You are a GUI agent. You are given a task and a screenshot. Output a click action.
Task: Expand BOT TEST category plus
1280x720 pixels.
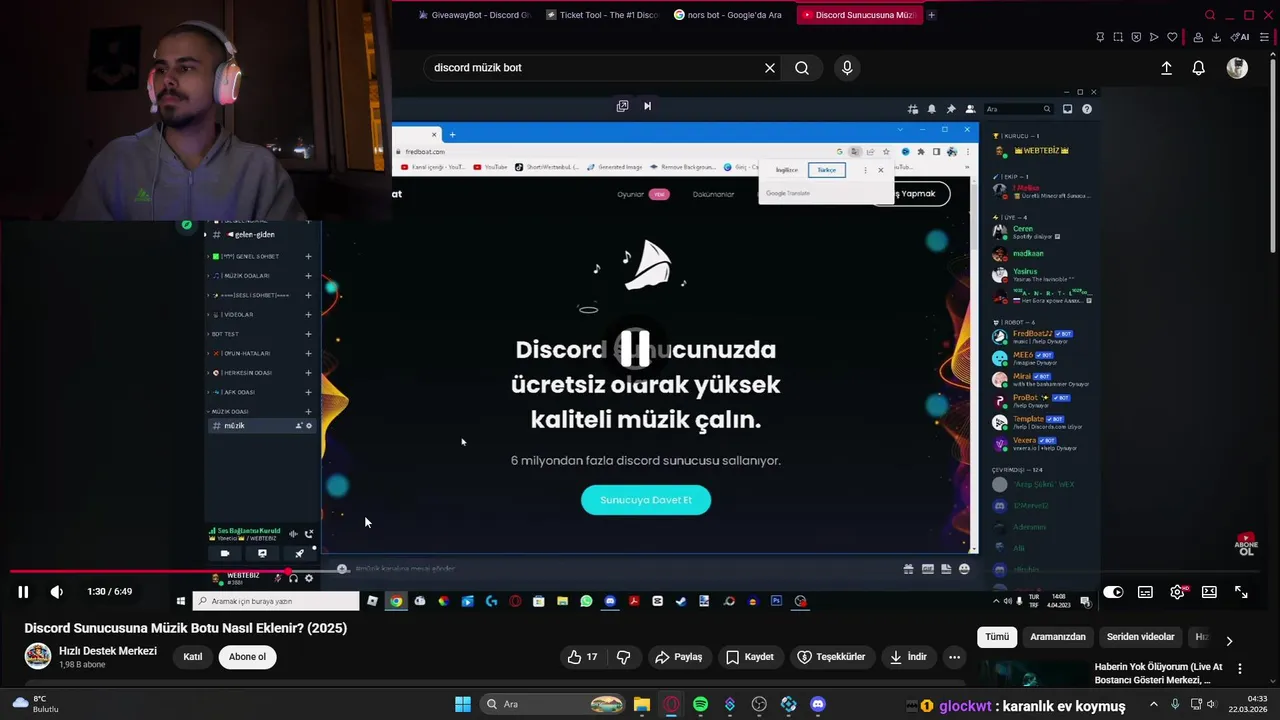(308, 334)
